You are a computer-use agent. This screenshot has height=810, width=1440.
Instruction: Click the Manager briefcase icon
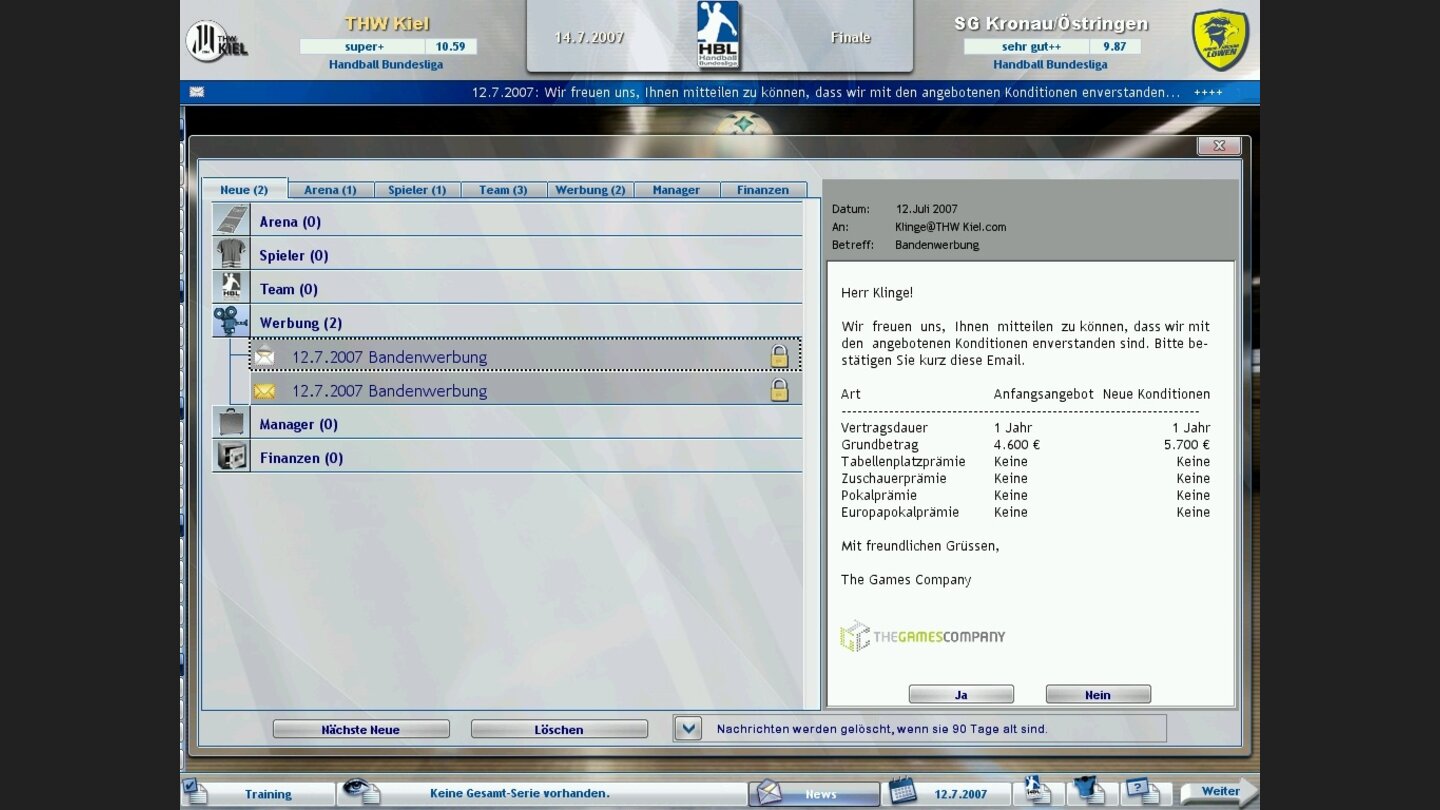pyautogui.click(x=231, y=423)
